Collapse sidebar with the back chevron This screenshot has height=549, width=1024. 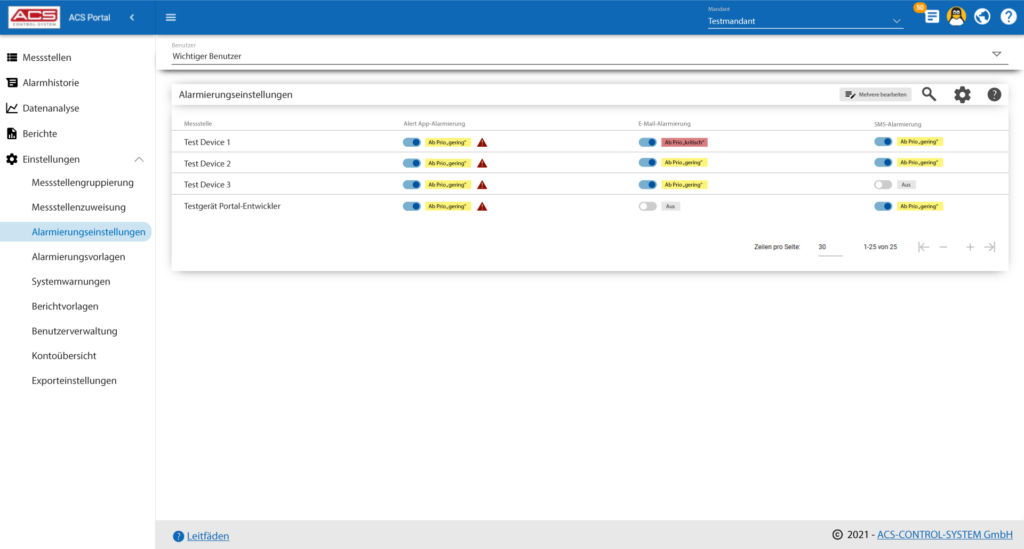click(132, 18)
